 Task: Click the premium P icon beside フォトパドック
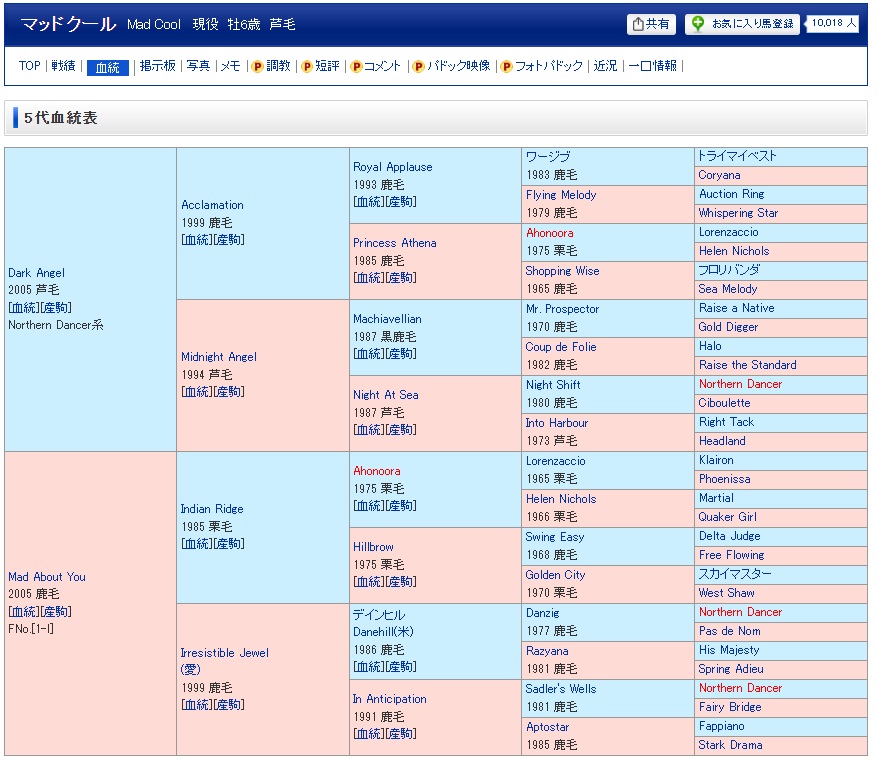[x=506, y=67]
